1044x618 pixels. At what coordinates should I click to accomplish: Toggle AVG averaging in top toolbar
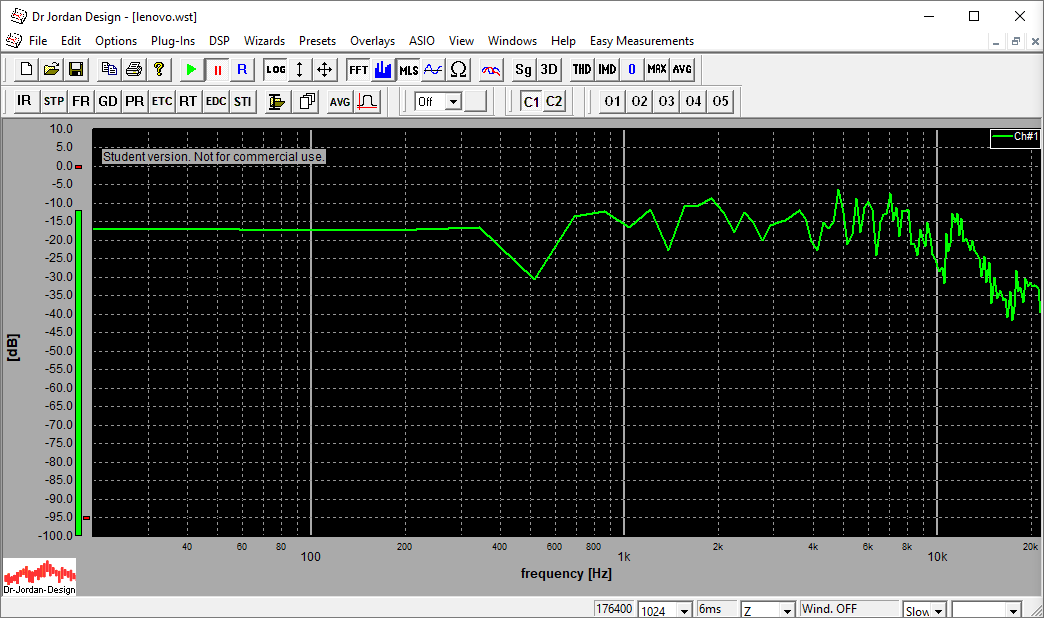point(682,69)
